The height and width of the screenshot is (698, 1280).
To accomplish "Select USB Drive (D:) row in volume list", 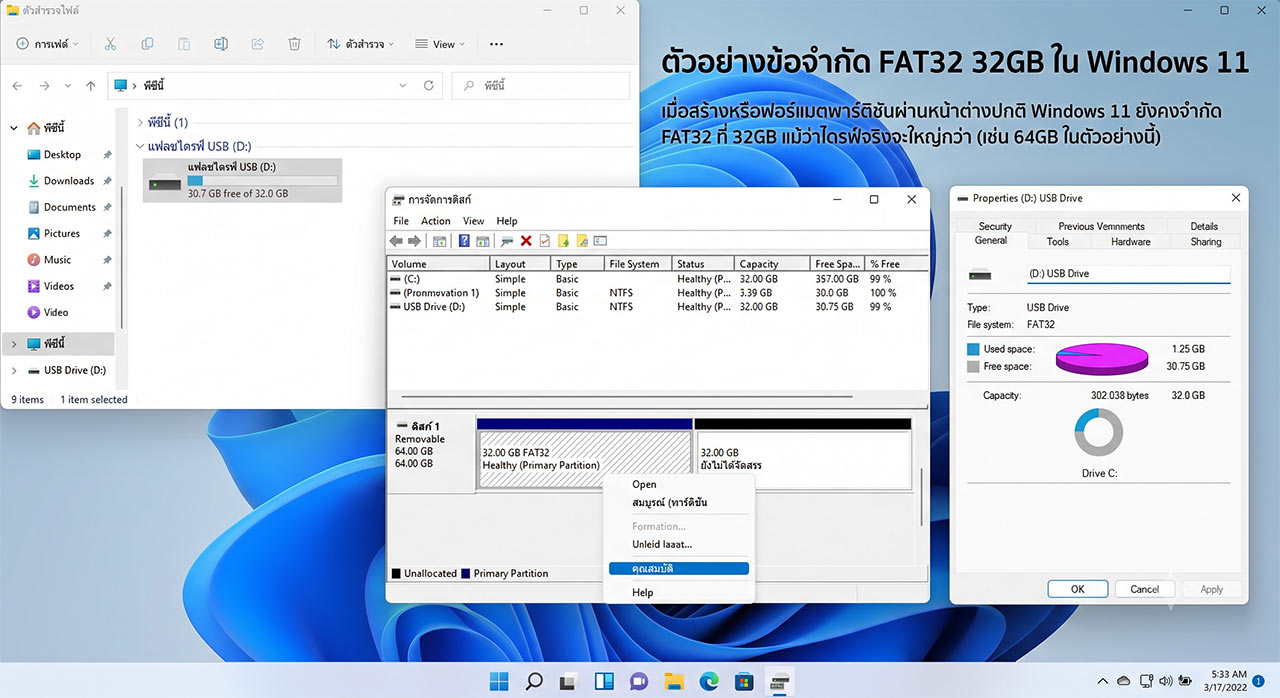I will 657,307.
